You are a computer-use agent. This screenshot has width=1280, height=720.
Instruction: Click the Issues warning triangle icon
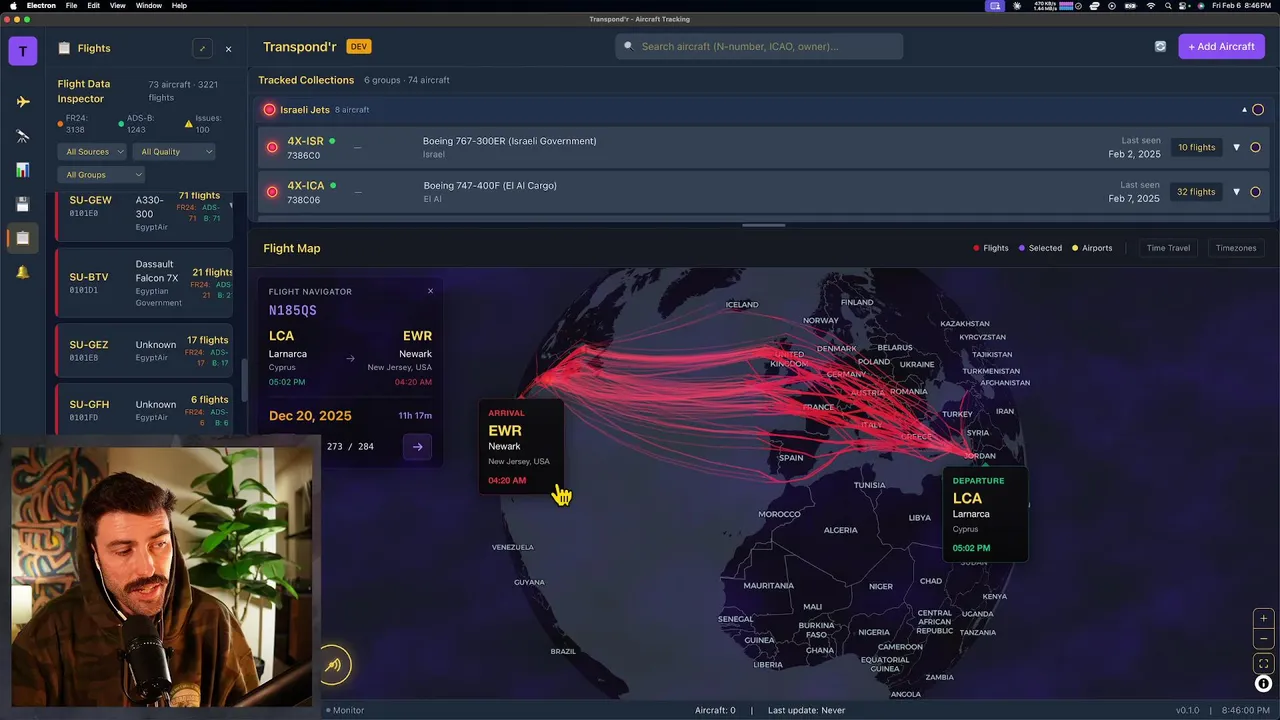188,124
